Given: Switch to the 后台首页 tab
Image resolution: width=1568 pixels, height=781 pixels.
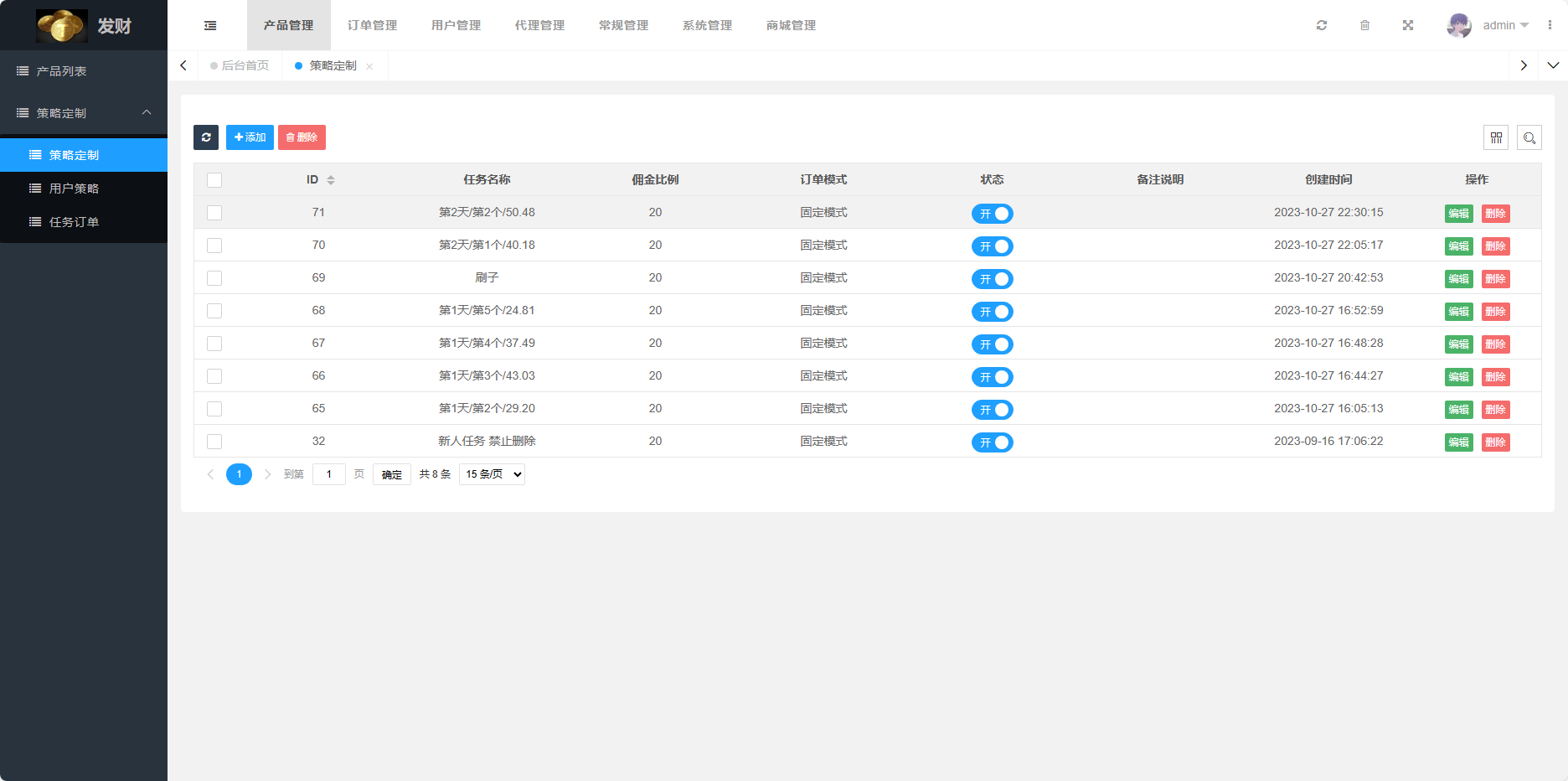Looking at the screenshot, I should tap(240, 65).
